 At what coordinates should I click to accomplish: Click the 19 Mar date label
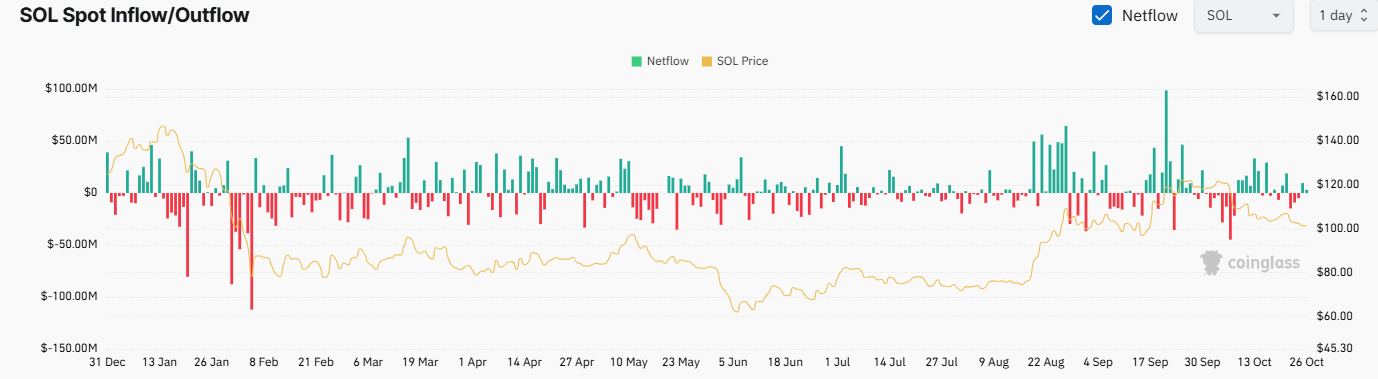point(420,362)
